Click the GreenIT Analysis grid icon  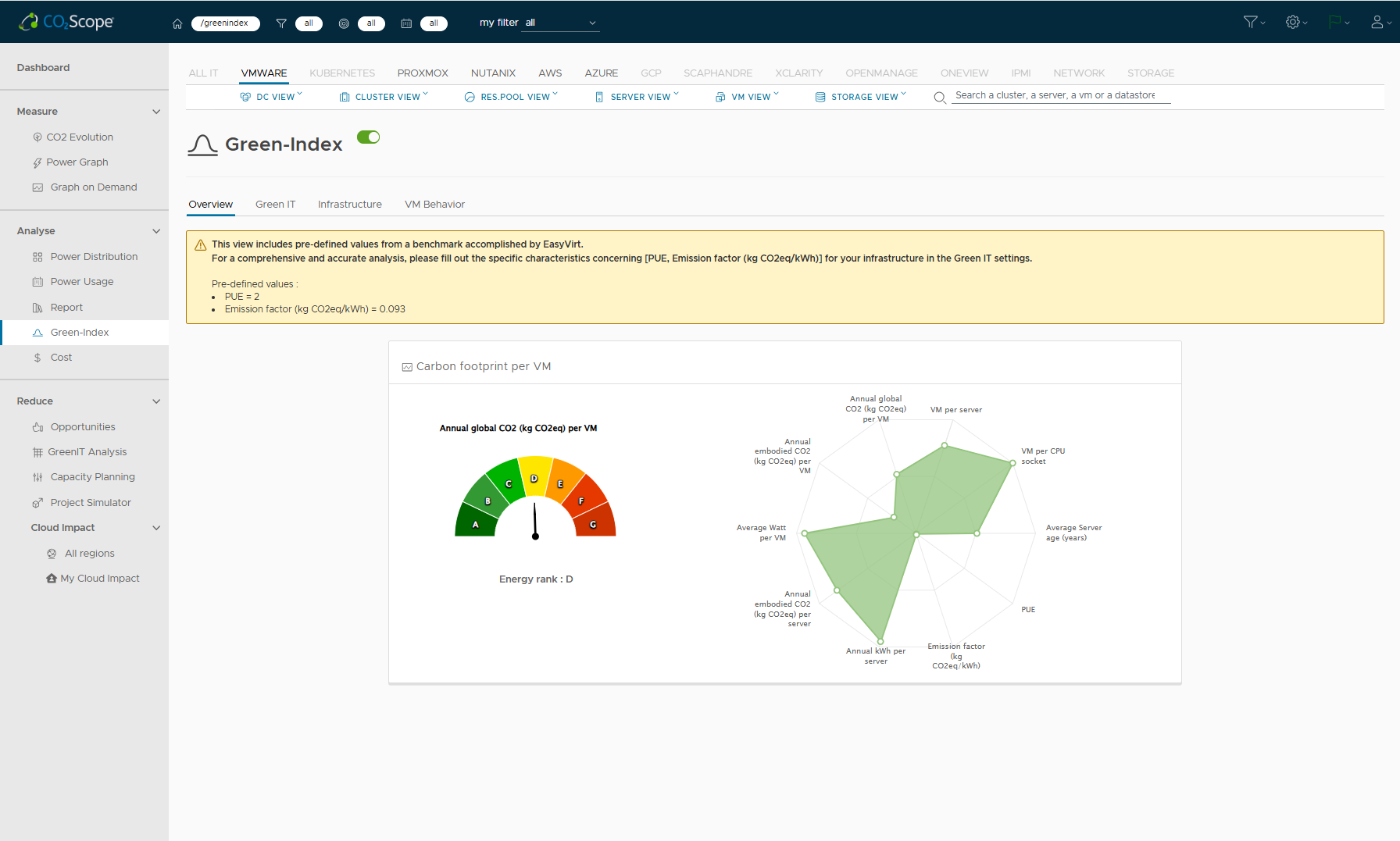(37, 452)
